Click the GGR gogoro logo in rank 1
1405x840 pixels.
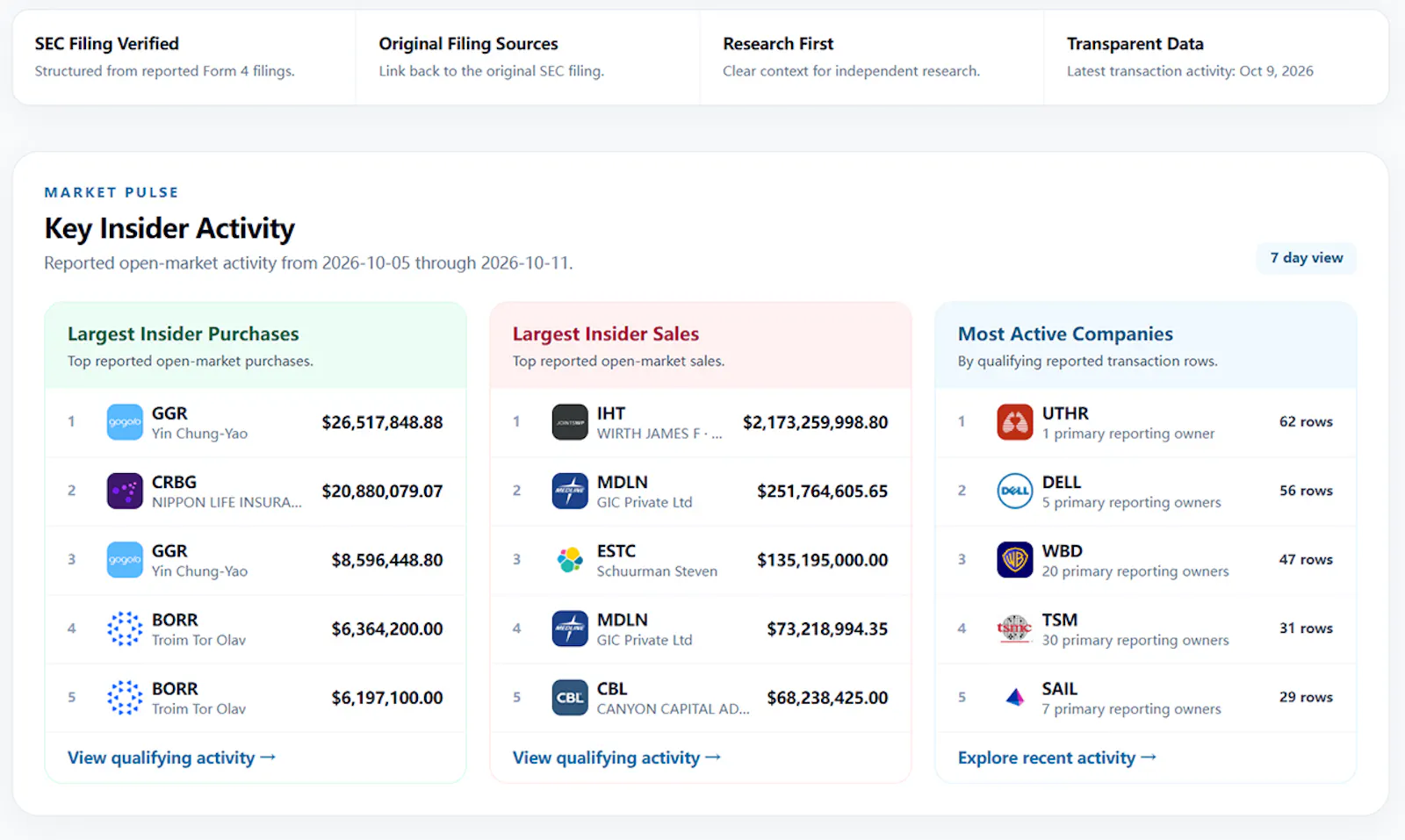(x=125, y=422)
